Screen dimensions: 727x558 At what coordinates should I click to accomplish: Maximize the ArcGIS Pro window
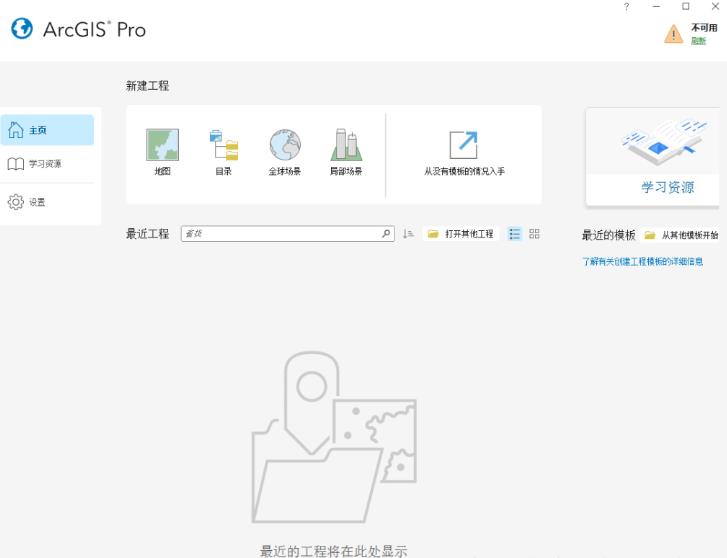686,6
